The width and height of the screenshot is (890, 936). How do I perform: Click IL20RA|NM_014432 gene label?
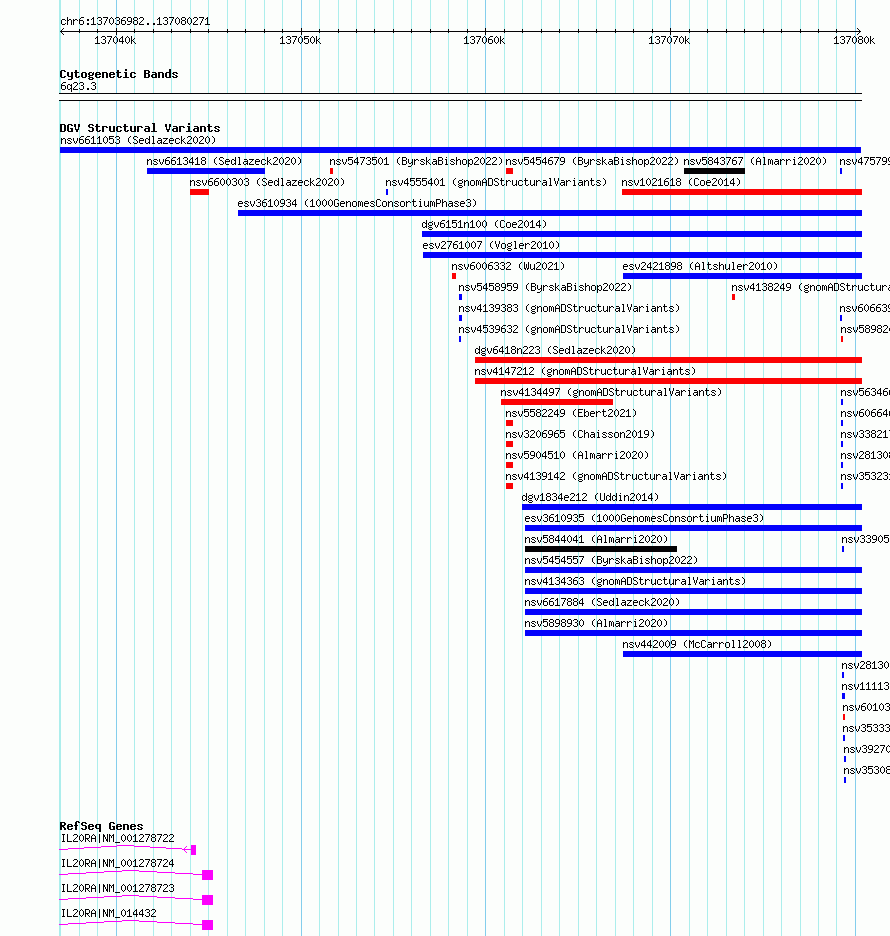(109, 913)
